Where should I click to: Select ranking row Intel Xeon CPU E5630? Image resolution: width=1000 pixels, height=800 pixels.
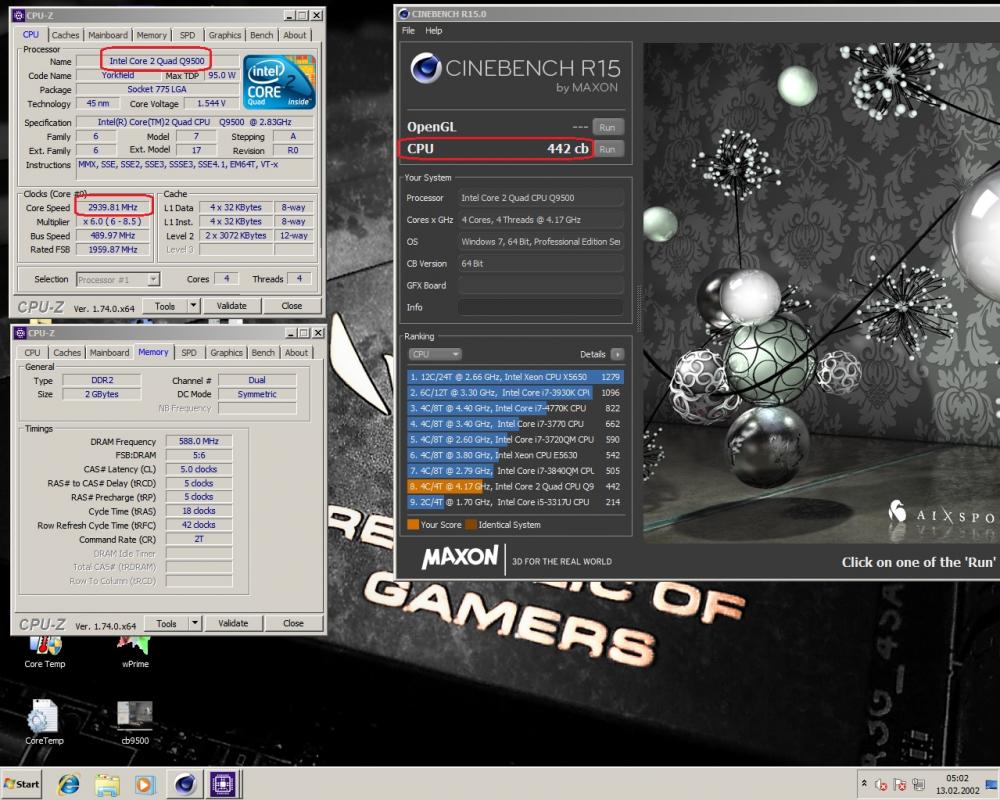click(515, 456)
